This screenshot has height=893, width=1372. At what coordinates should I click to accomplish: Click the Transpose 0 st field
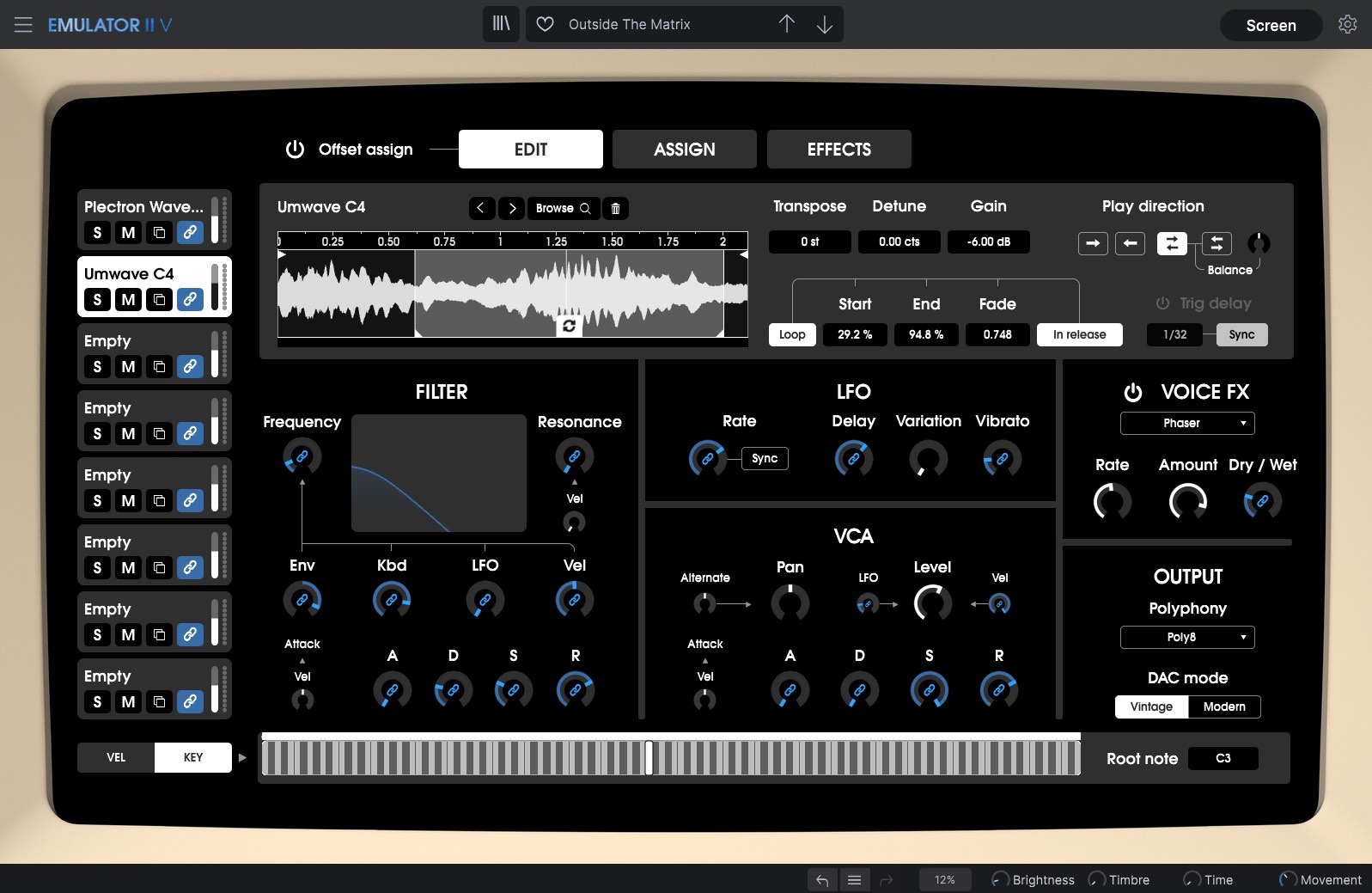810,242
